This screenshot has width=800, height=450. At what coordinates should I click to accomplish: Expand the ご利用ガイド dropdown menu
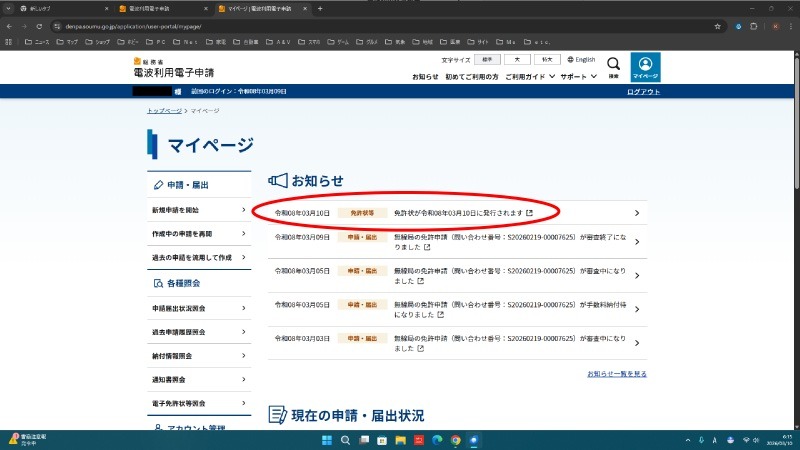point(529,77)
